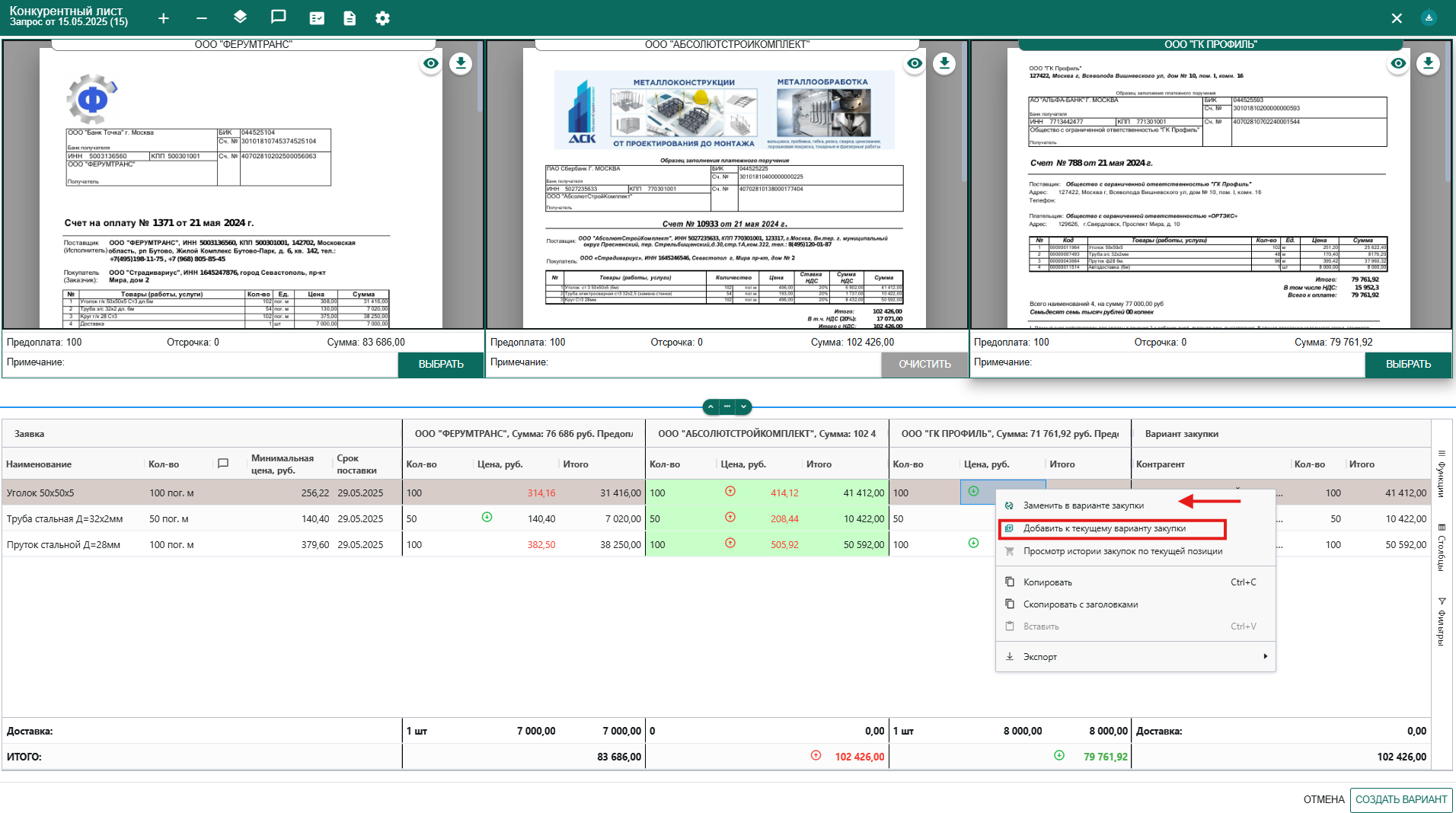
Task: Click the checklist icon in the top toolbar
Action: coord(317,18)
